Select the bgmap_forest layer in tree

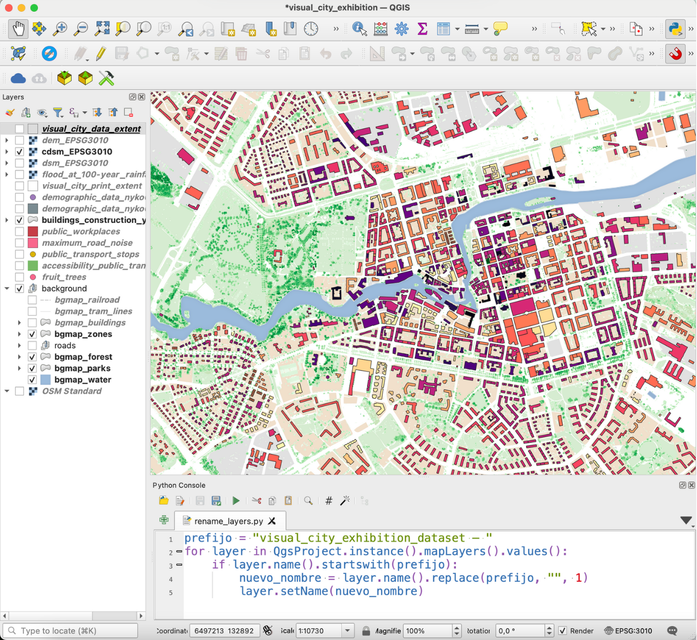click(x=83, y=357)
